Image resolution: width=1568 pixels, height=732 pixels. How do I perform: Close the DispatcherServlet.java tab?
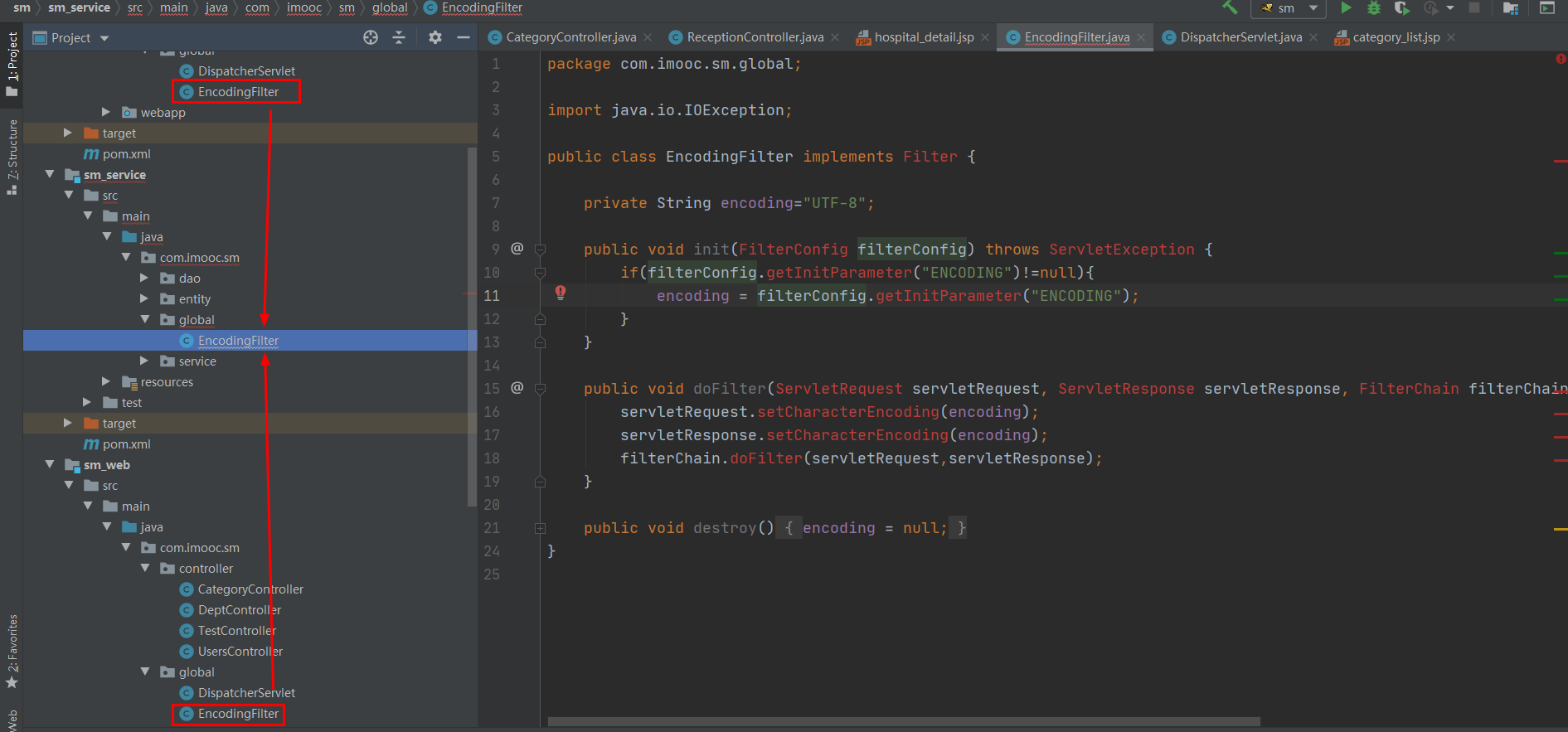(1313, 37)
